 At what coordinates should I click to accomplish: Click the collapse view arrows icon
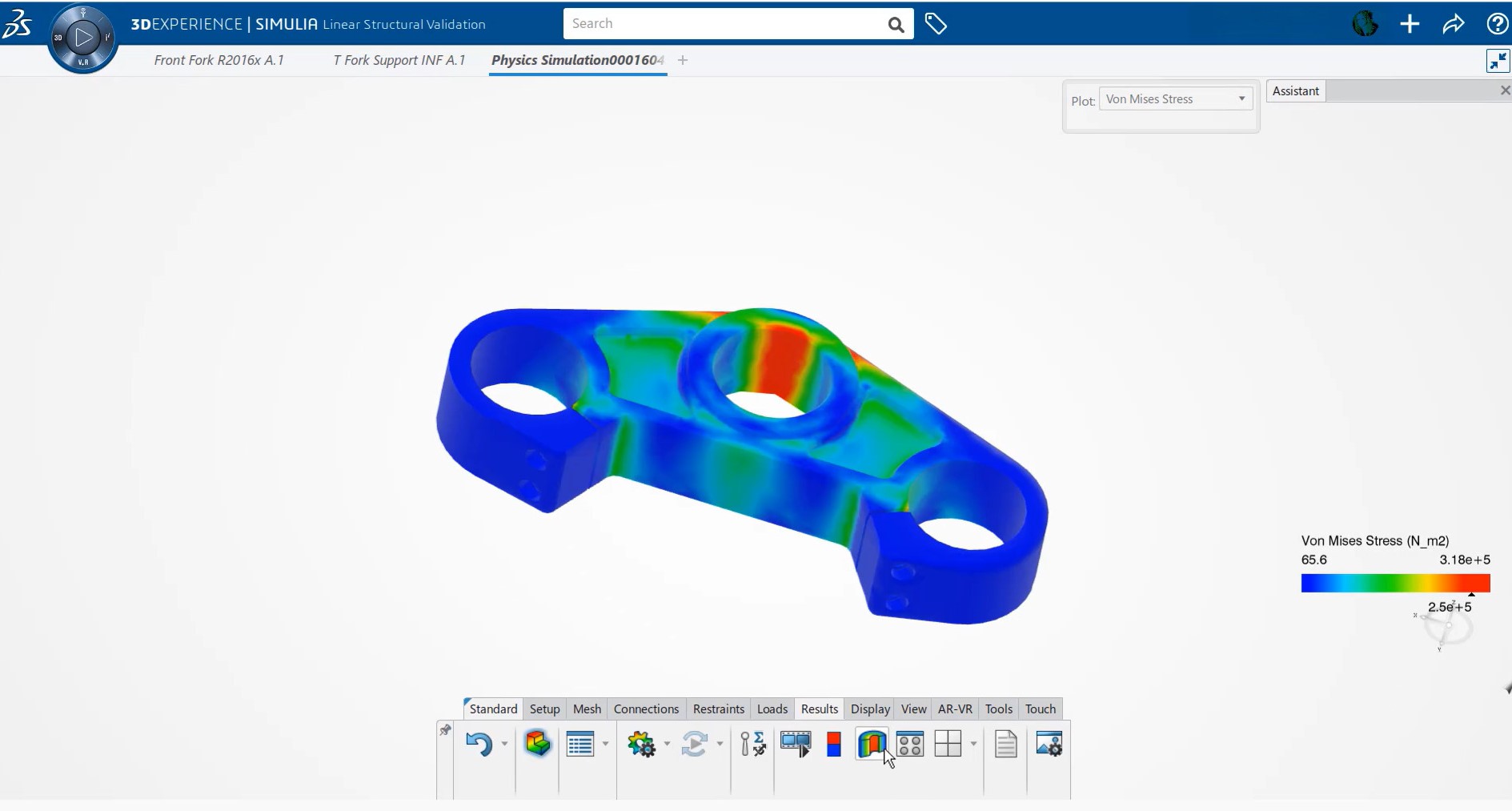point(1497,61)
